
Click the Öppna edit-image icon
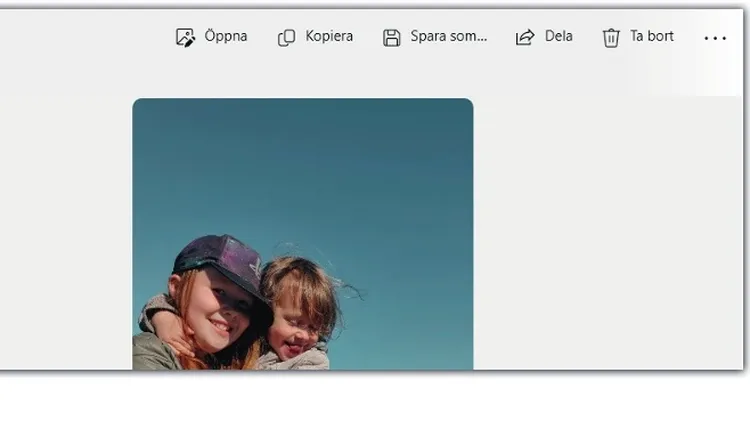(185, 37)
